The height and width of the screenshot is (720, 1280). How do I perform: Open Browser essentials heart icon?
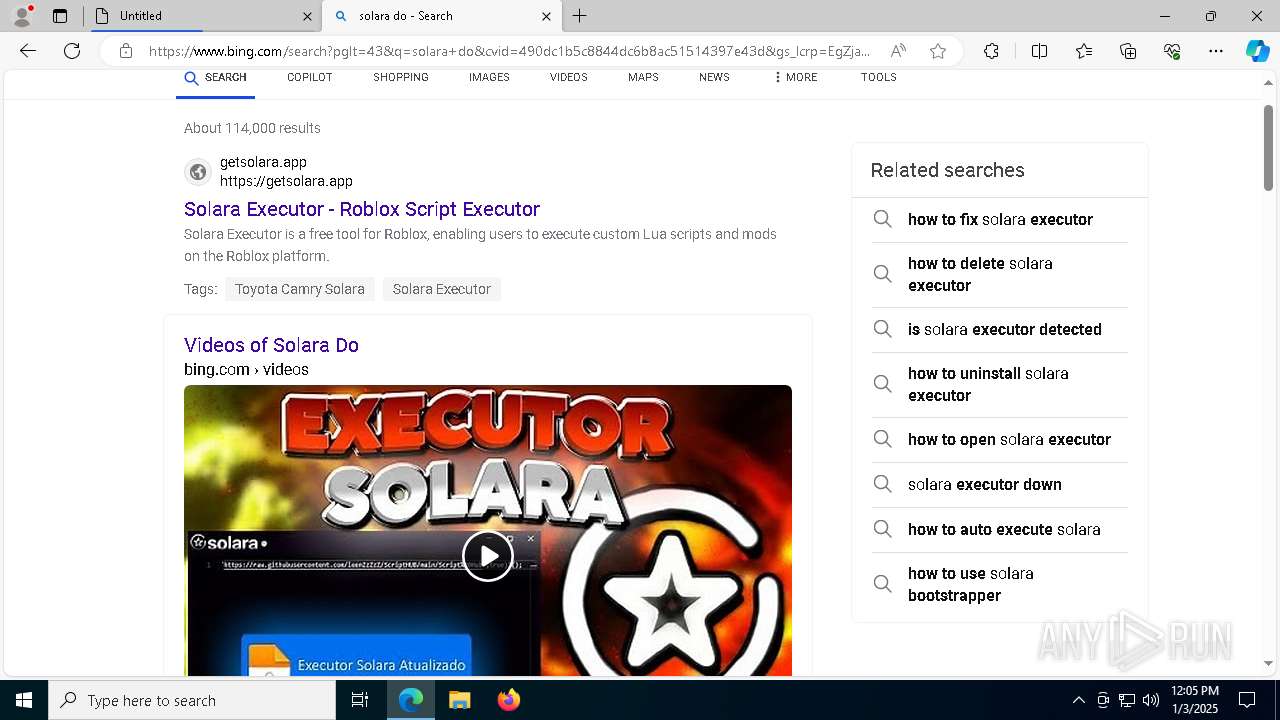click(x=1172, y=51)
